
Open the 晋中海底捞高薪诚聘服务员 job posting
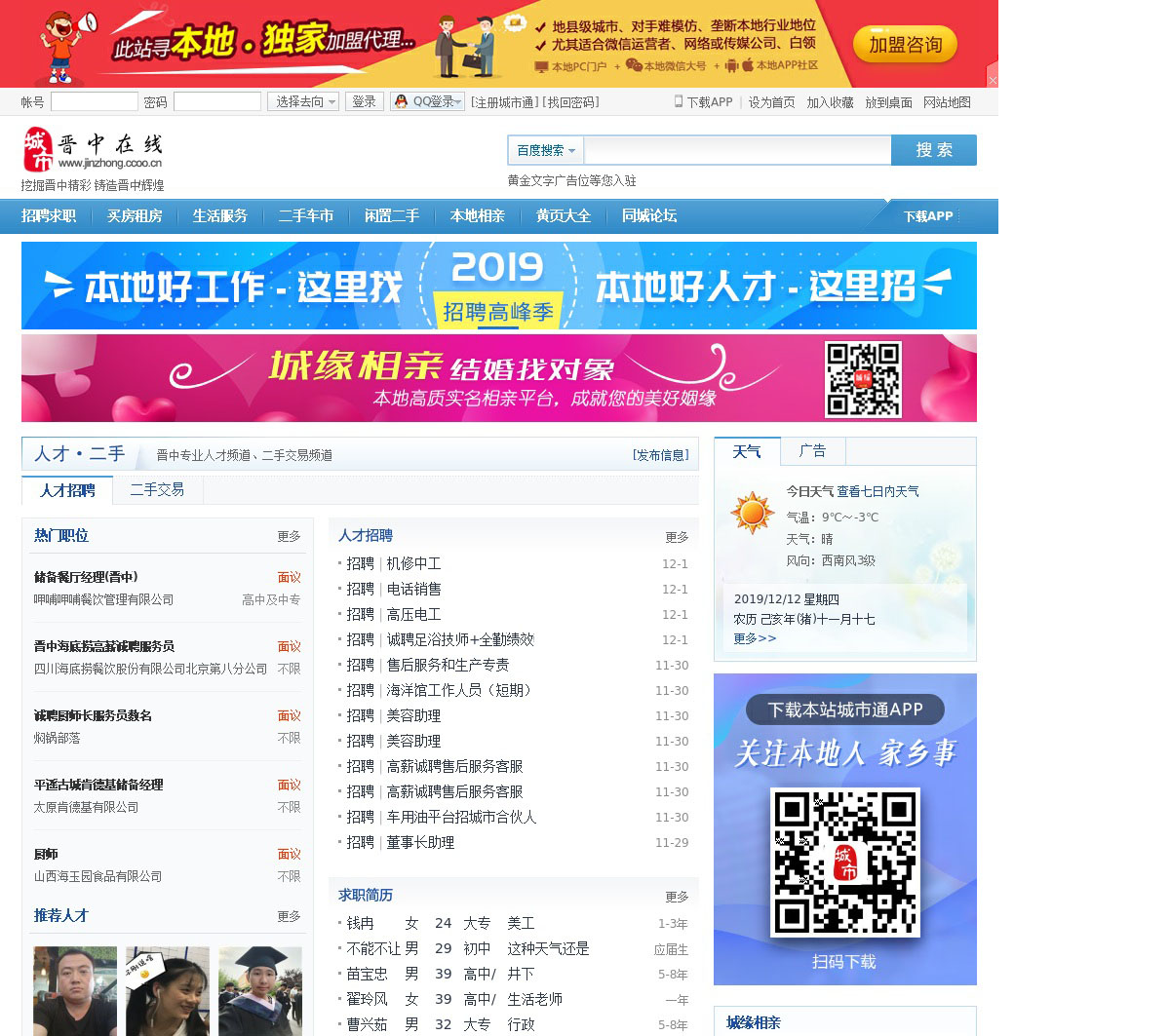tap(104, 646)
